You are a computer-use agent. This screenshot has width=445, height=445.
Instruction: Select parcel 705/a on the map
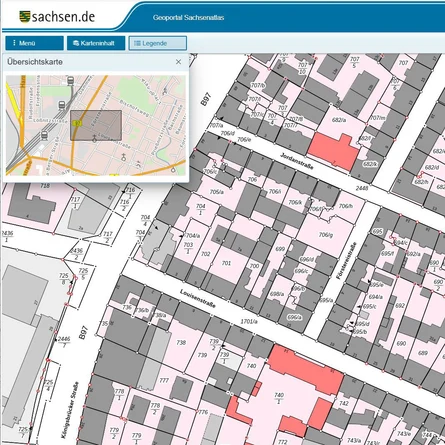click(x=217, y=192)
